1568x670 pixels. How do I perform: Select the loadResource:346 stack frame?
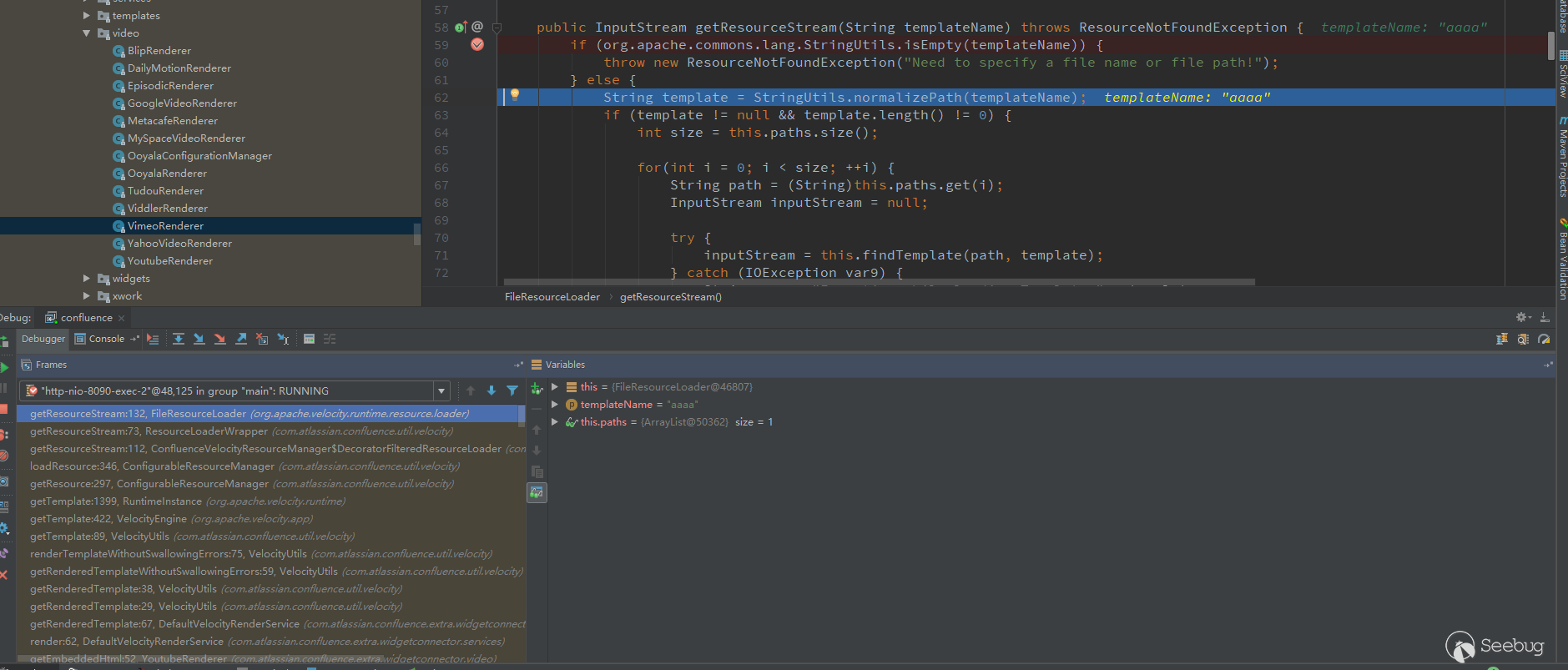[152, 466]
